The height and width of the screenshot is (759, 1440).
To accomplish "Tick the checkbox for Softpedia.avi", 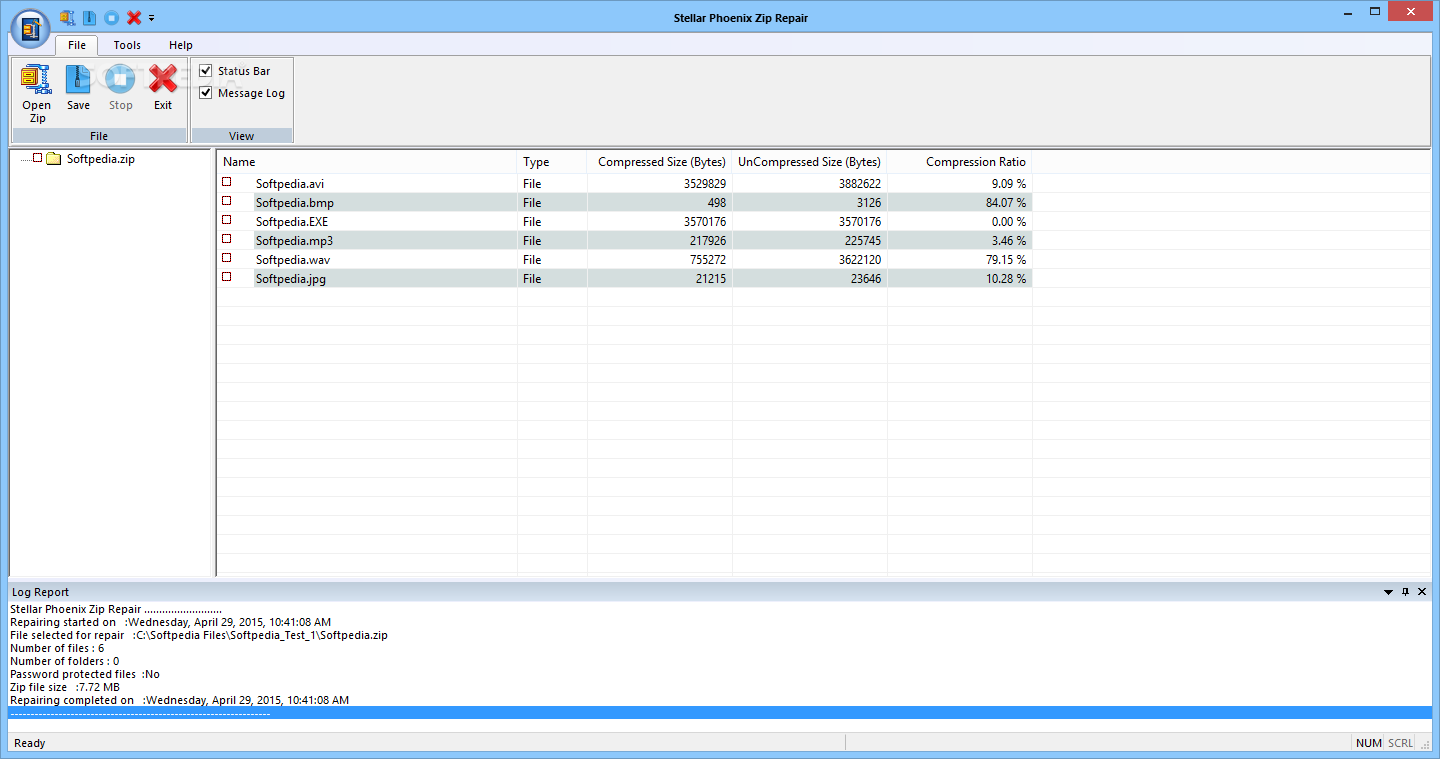I will (x=227, y=182).
